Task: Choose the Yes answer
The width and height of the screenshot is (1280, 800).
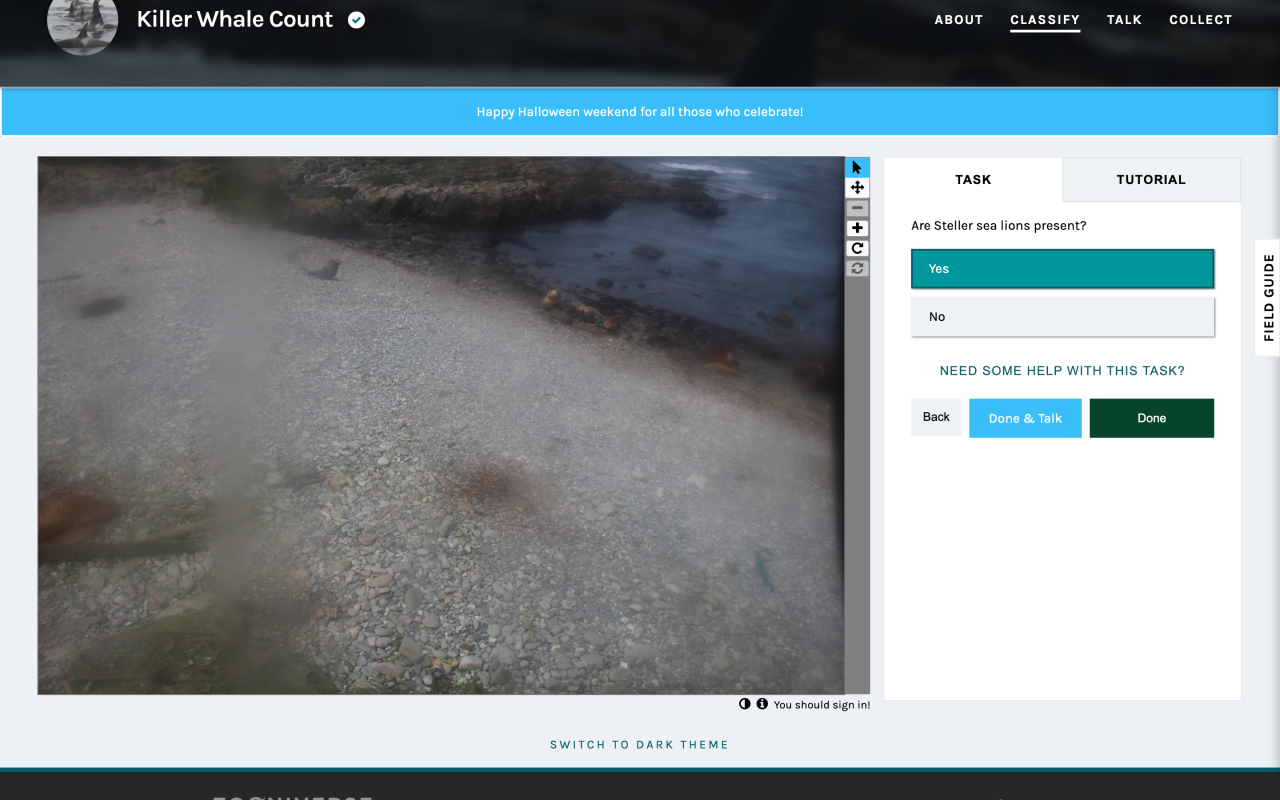Action: click(x=1063, y=269)
